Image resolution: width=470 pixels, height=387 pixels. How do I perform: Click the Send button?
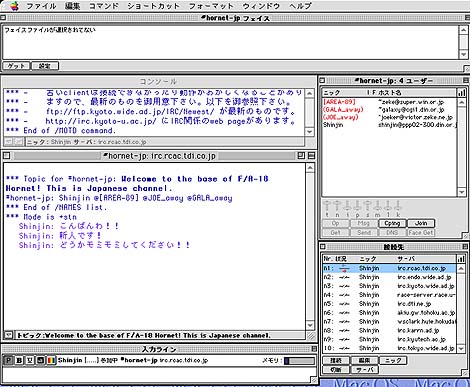tap(364, 232)
